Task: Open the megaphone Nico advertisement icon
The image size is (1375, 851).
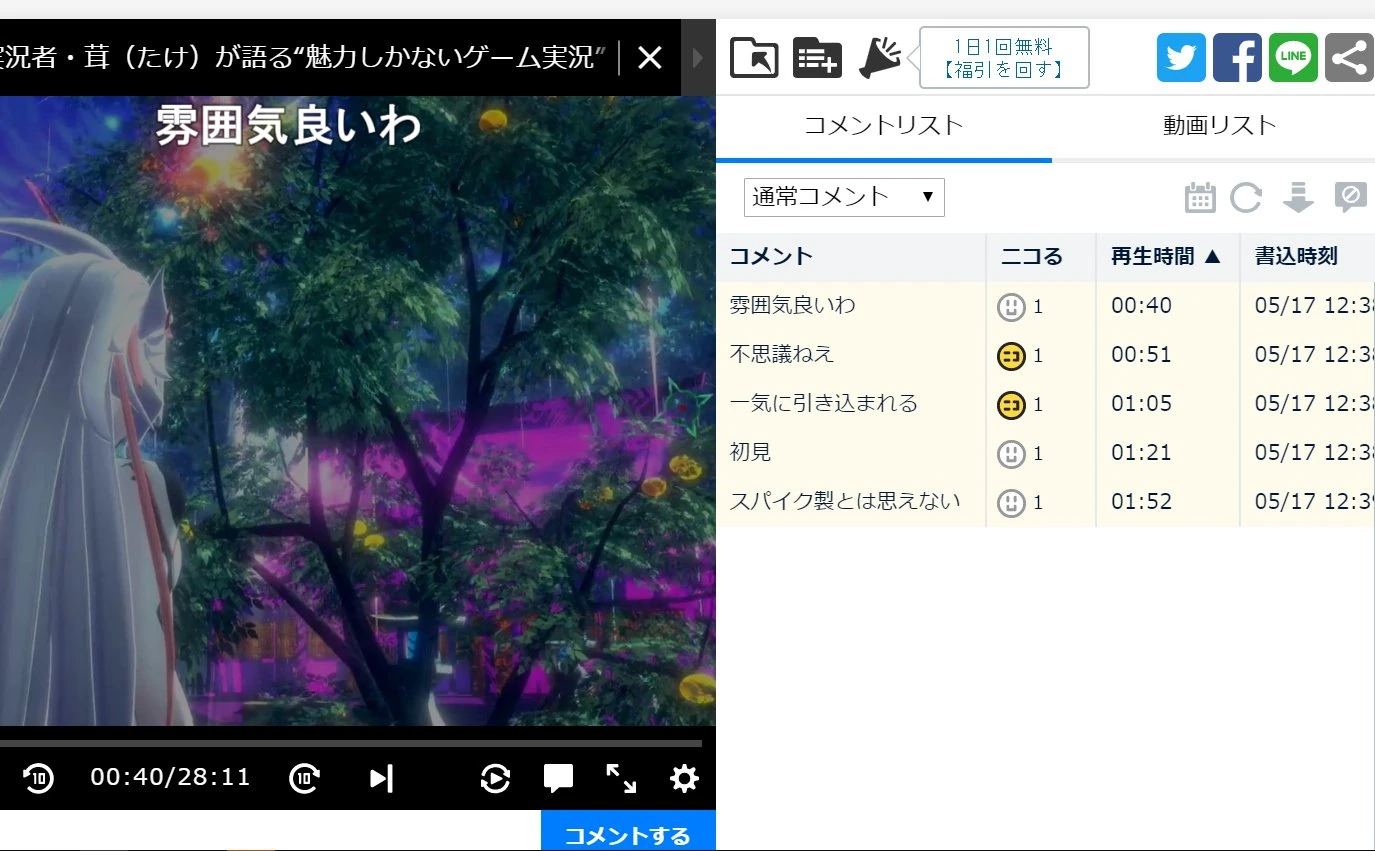Action: 880,58
